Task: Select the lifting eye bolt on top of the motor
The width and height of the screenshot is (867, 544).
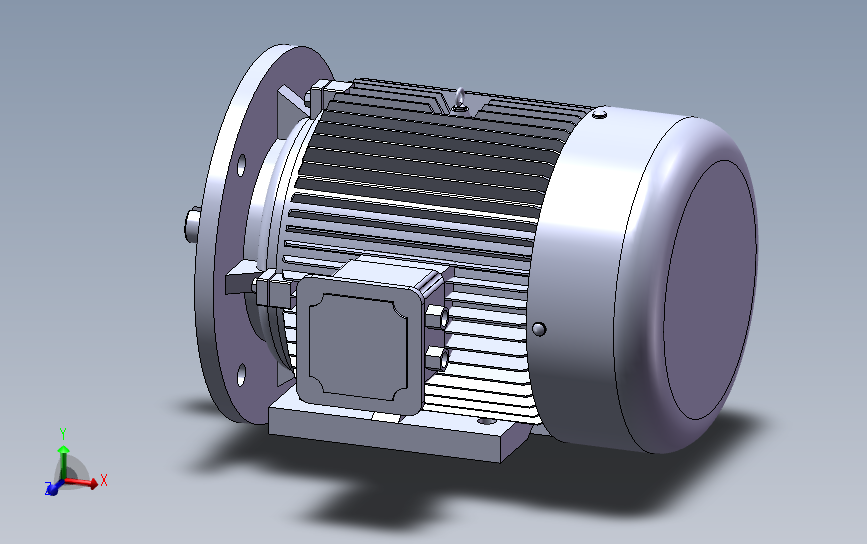Action: coord(460,100)
